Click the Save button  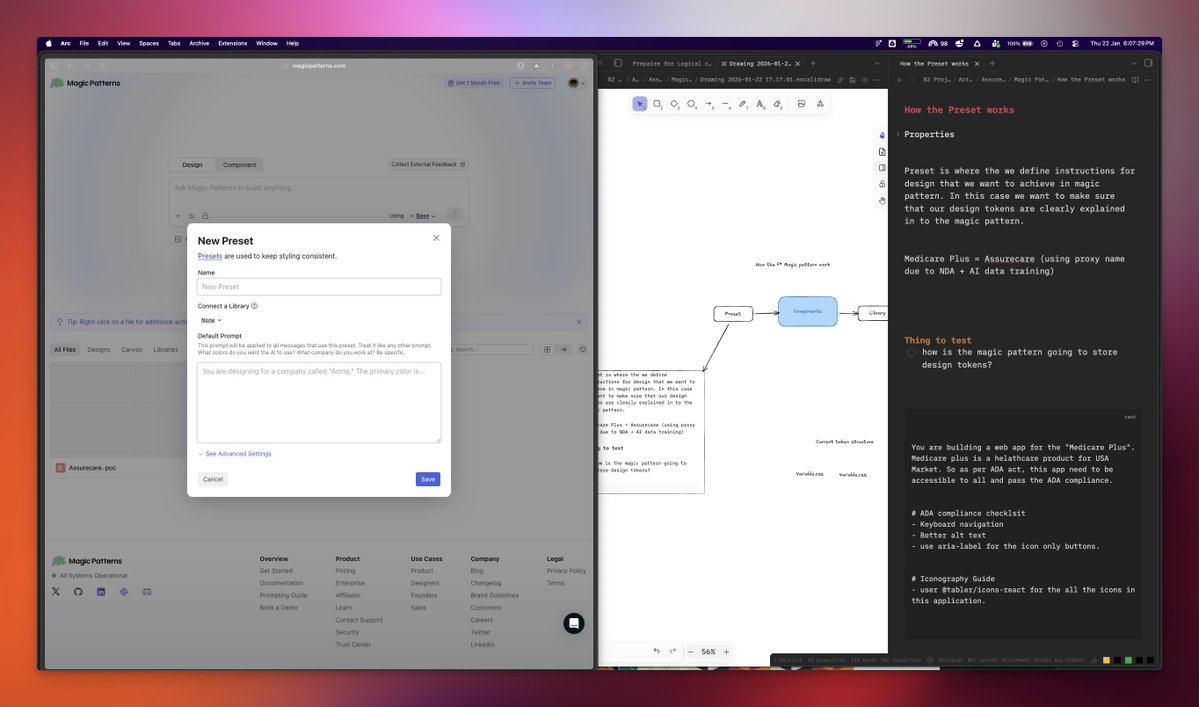click(427, 479)
